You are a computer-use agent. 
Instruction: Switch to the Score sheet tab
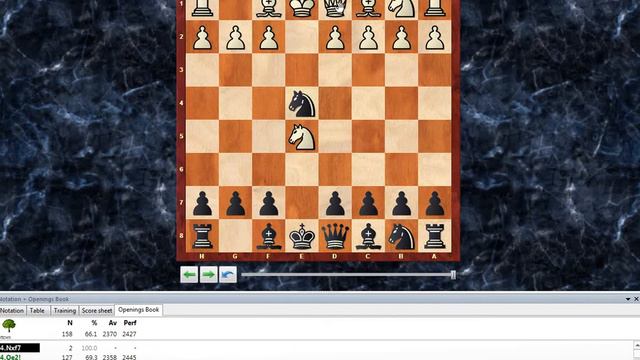click(97, 311)
